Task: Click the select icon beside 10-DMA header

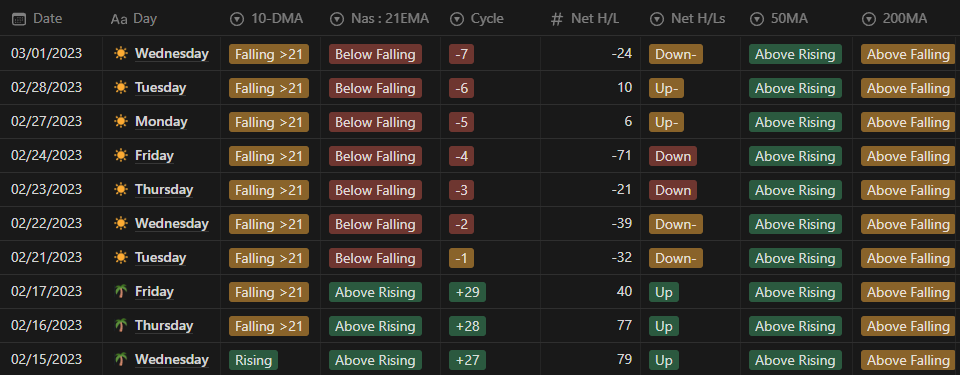Action: (x=237, y=20)
